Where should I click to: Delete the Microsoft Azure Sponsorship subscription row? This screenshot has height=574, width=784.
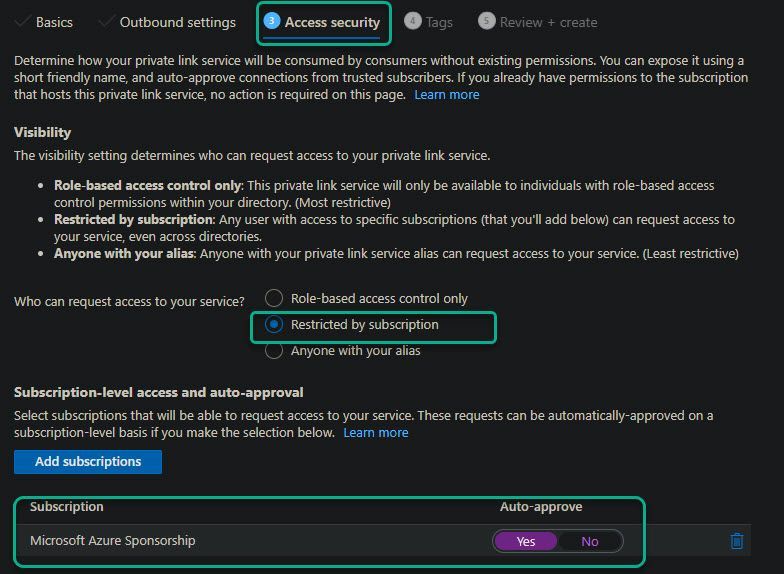pos(737,541)
